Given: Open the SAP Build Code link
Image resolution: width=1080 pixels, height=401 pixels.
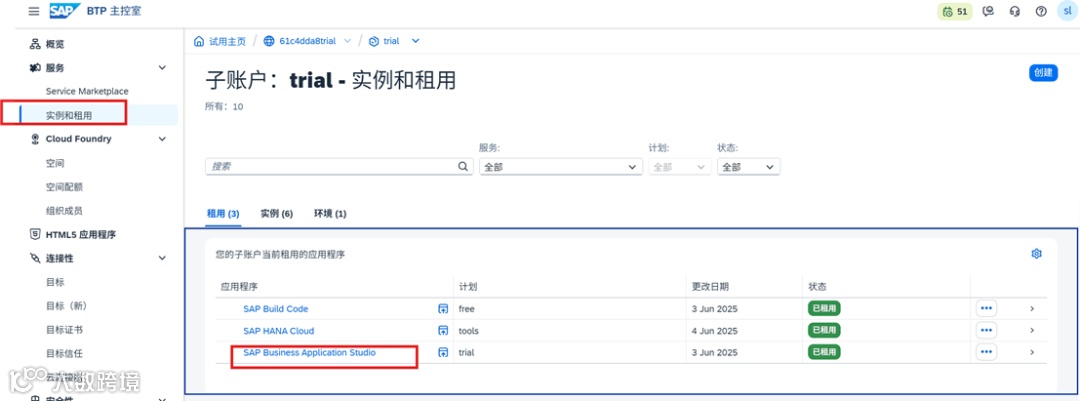Looking at the screenshot, I should pyautogui.click(x=276, y=309).
